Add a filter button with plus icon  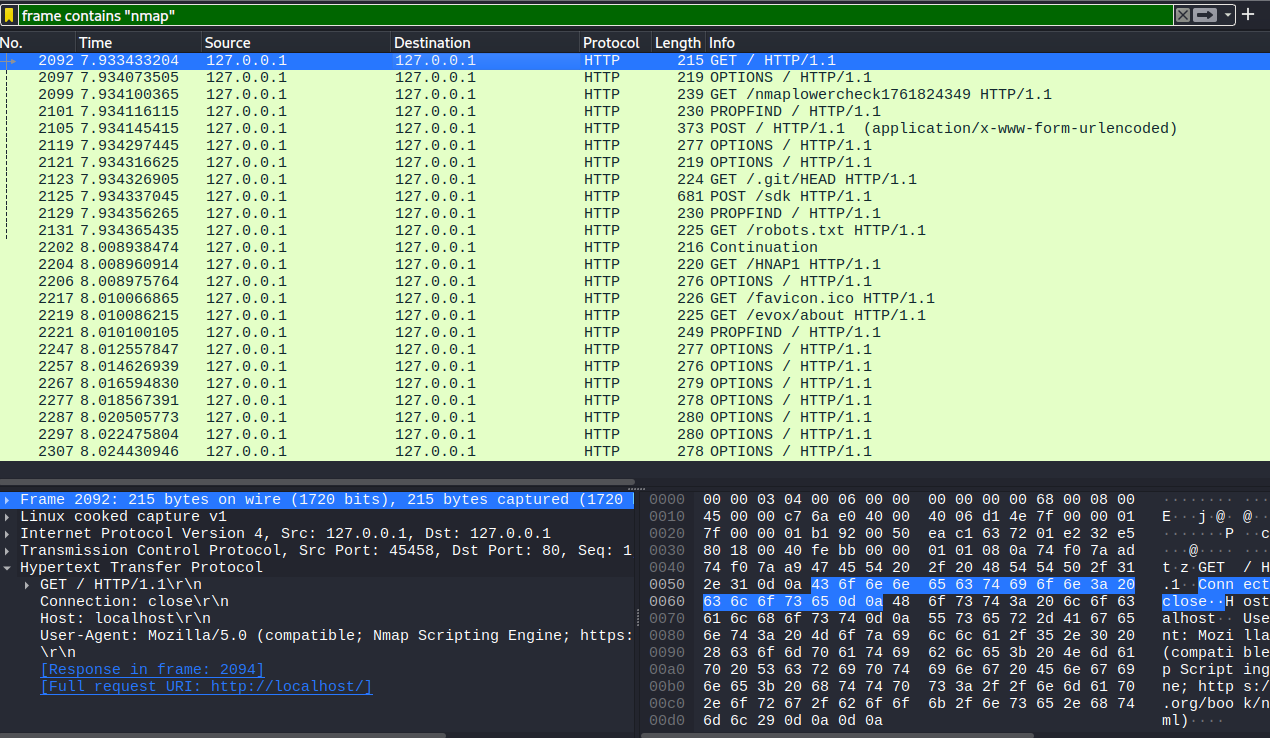point(1248,15)
